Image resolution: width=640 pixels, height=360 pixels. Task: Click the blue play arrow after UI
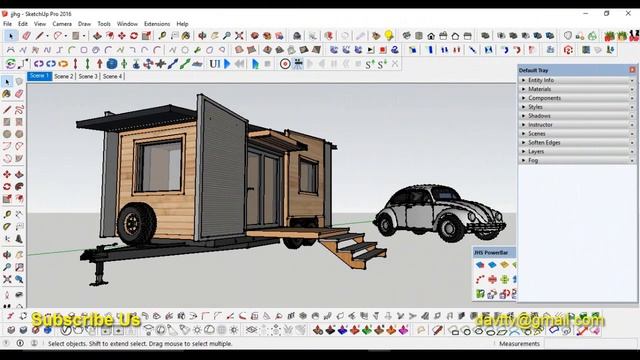point(227,64)
